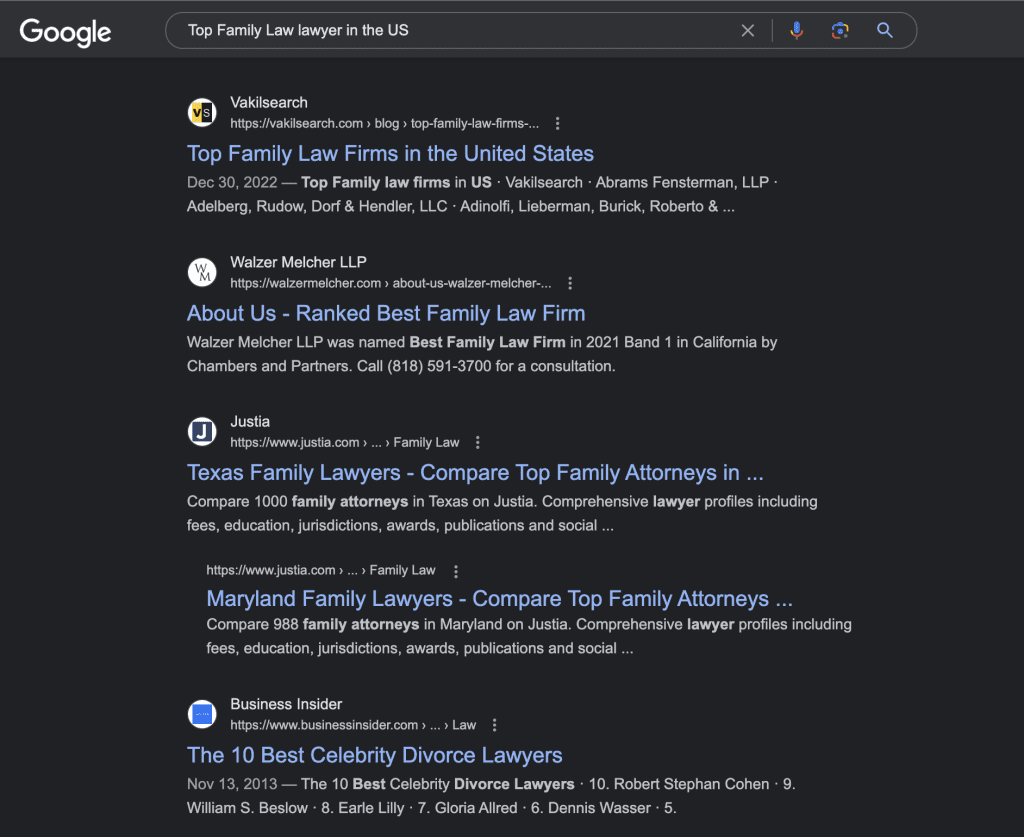Screen dimensions: 1024x837
Task: Open Texas Family Lawyers result link
Action: pos(475,473)
